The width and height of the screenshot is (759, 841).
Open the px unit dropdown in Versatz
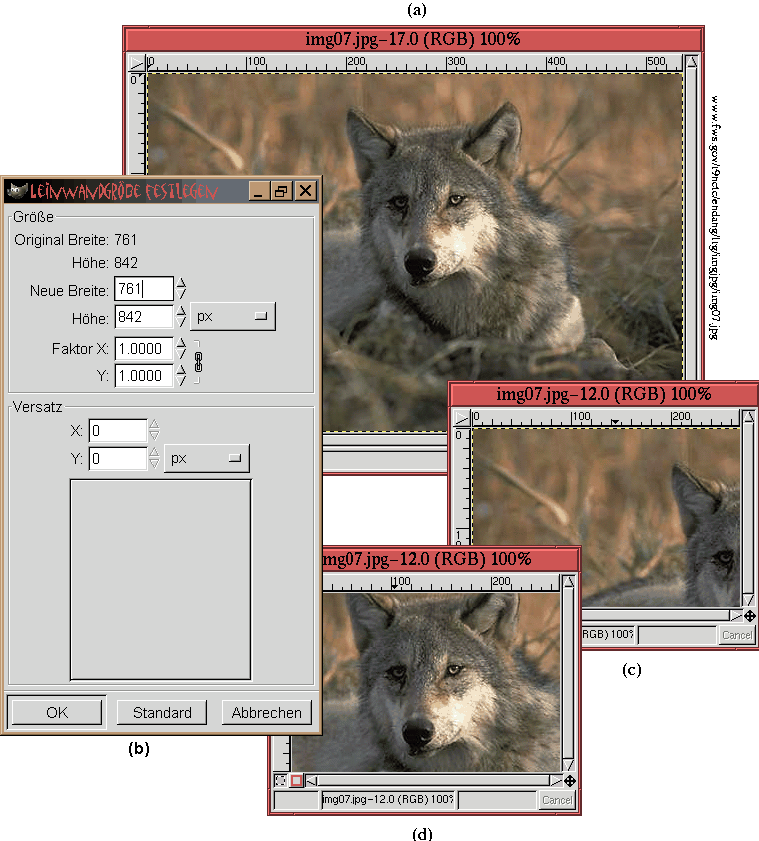tap(206, 459)
